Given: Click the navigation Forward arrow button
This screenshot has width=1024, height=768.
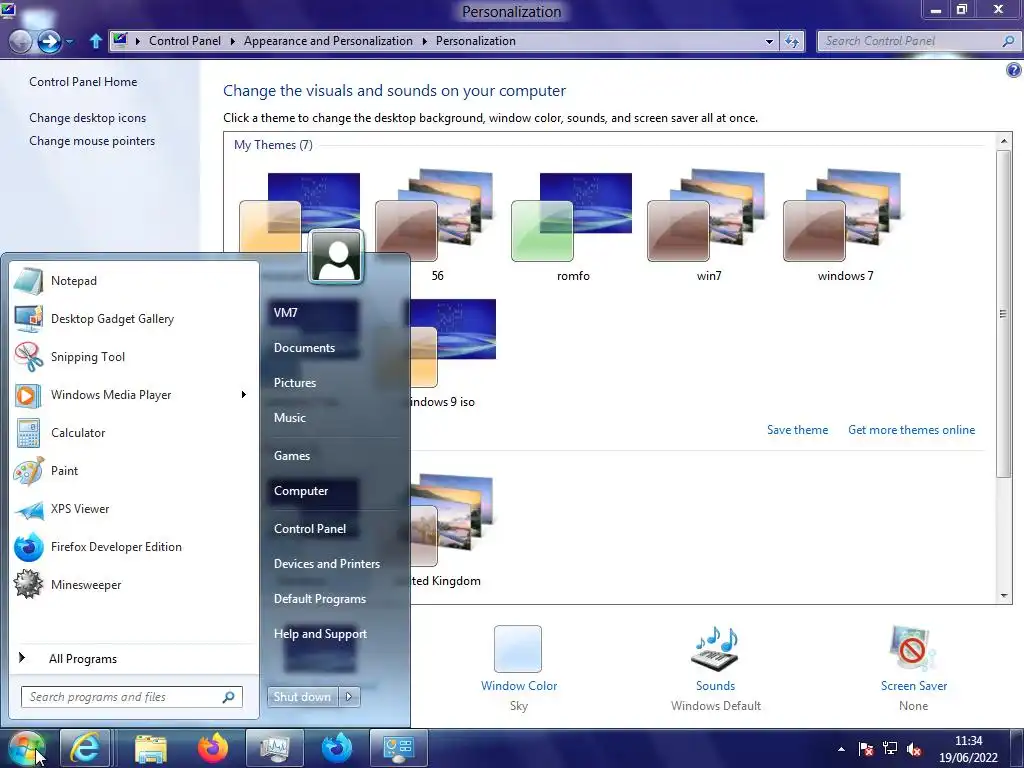Looking at the screenshot, I should 49,41.
